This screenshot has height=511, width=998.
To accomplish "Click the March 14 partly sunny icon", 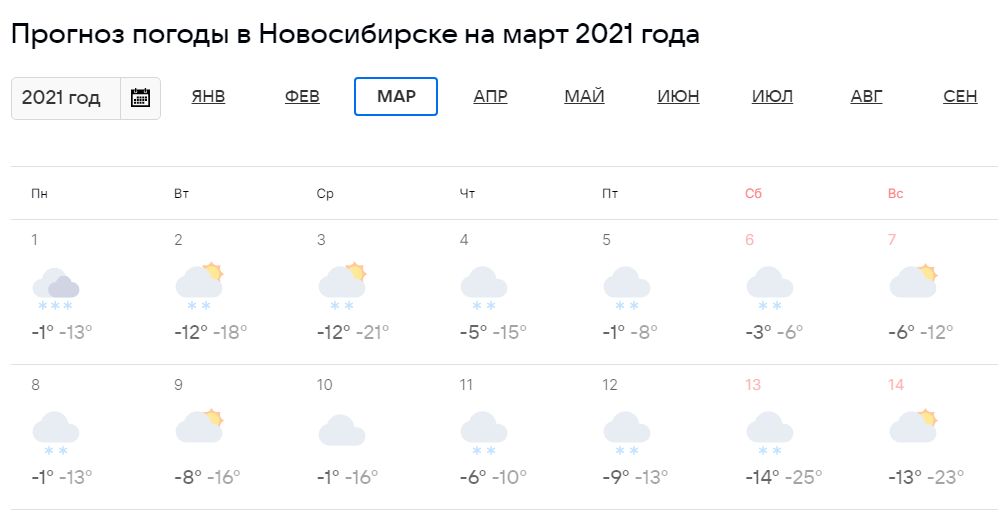I will point(913,426).
